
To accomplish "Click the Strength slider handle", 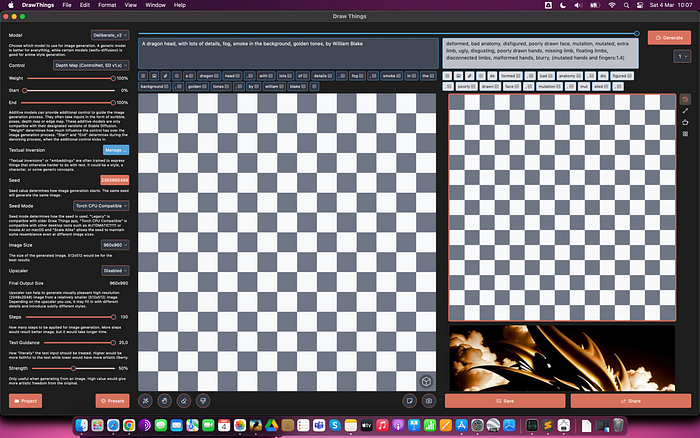I will (73, 368).
